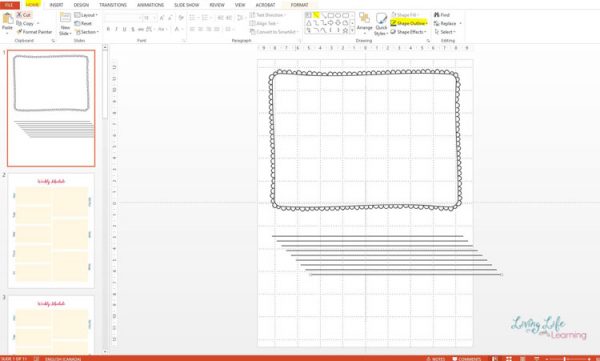Open the ANIMATIONS ribbon tab
Image resolution: width=600 pixels, height=361 pixels.
150,5
